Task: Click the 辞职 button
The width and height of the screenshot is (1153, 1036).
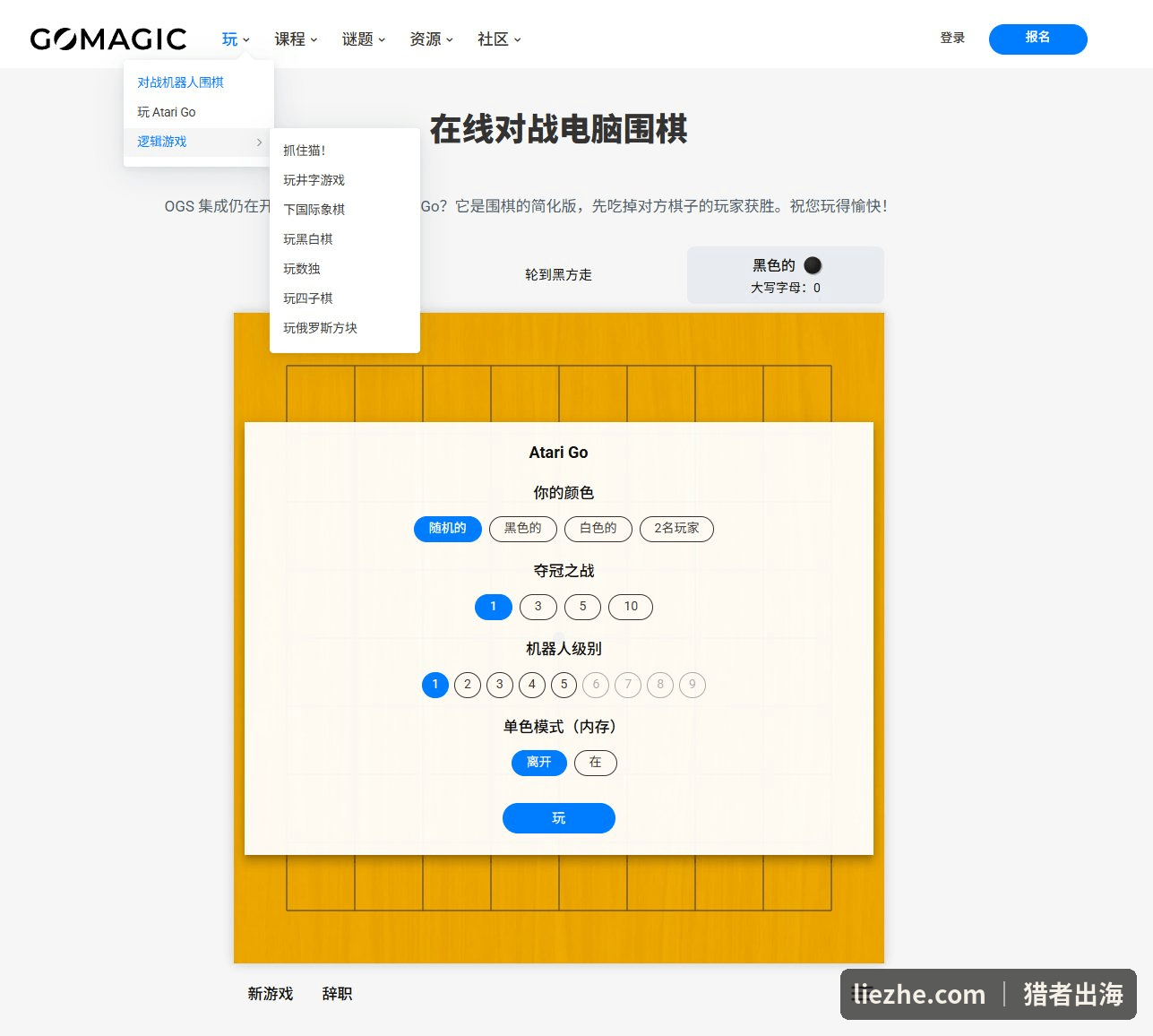Action: tap(337, 994)
